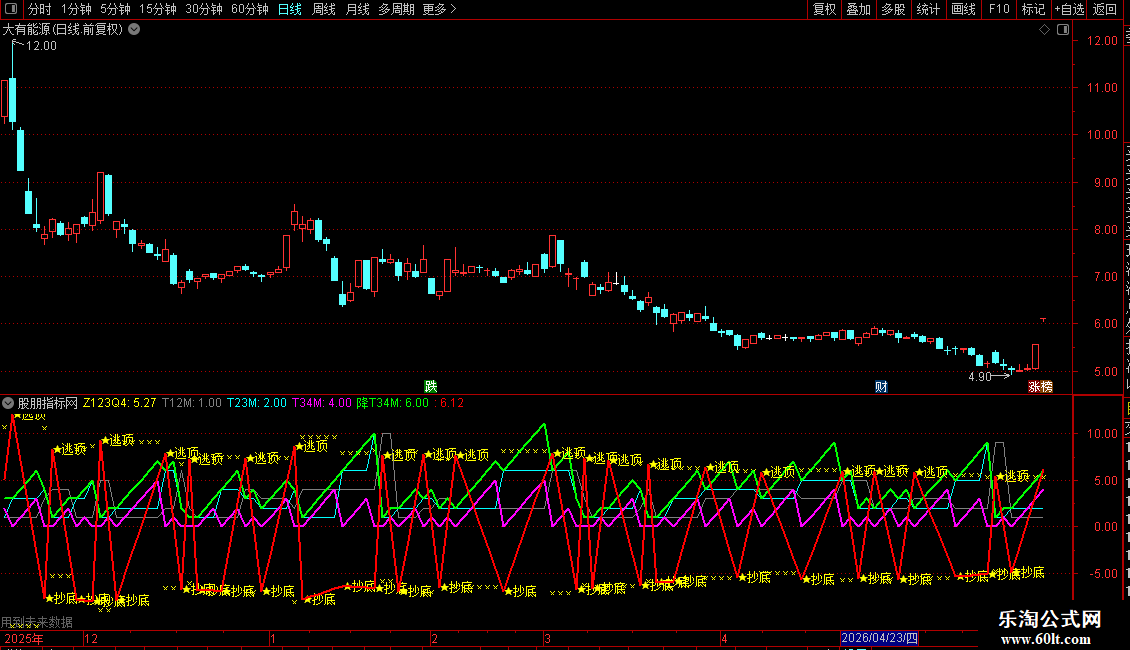Click the -5.00 indicator axis label
1130x650 pixels.
pyautogui.click(x=1103, y=574)
